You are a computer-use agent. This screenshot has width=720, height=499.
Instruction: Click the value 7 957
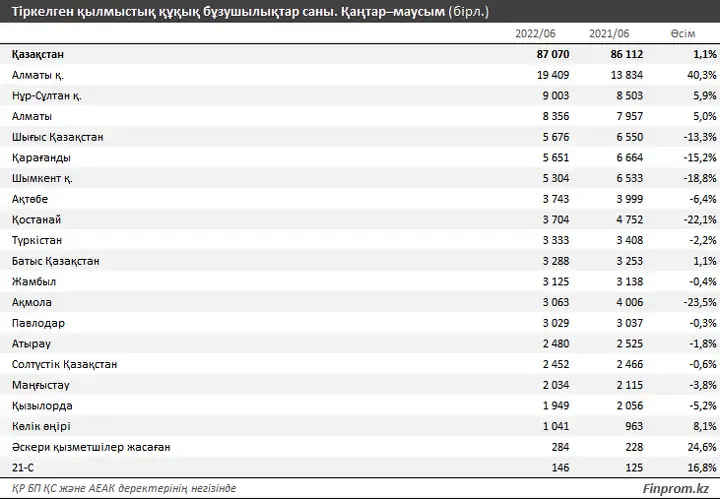click(x=630, y=116)
